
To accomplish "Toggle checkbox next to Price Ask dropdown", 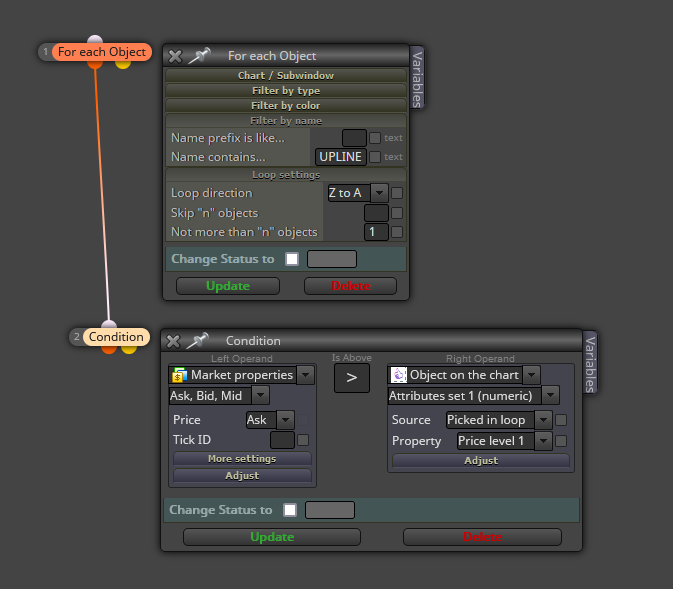I will pos(303,420).
